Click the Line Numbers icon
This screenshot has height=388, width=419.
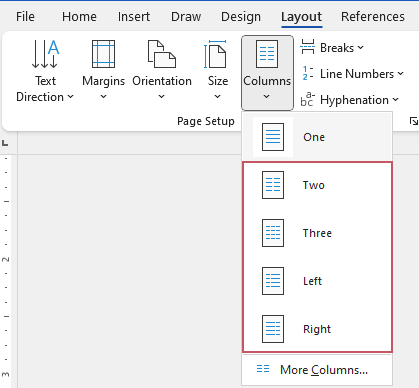tap(307, 73)
